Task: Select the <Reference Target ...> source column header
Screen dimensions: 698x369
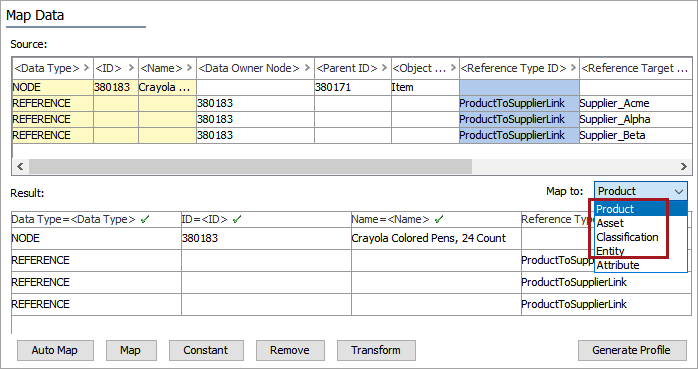Action: (x=636, y=68)
